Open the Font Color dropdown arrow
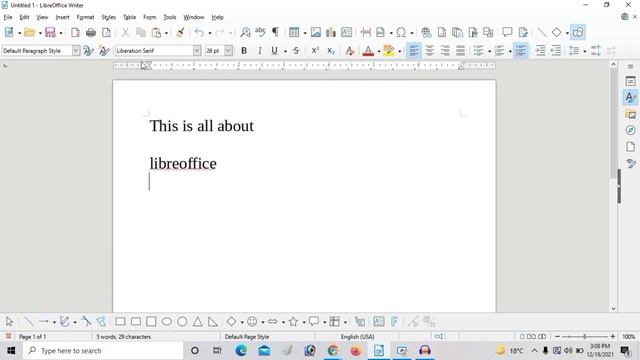Screen dimensions: 640x360 pos(378,51)
